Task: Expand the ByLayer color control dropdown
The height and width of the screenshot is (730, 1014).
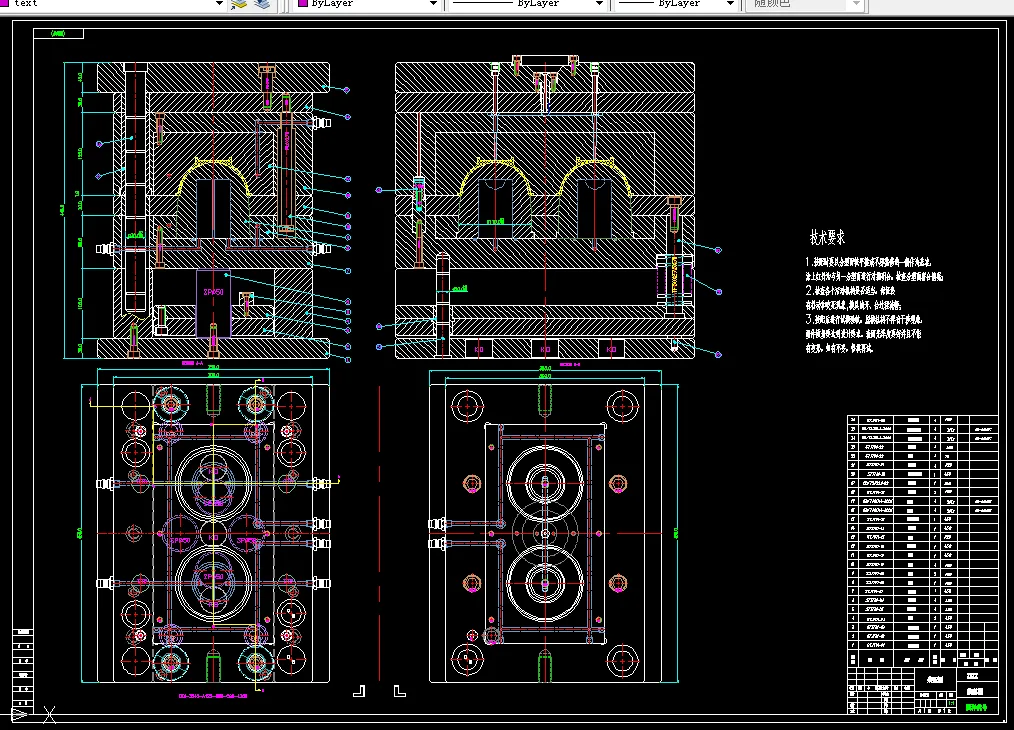Action: tap(433, 4)
